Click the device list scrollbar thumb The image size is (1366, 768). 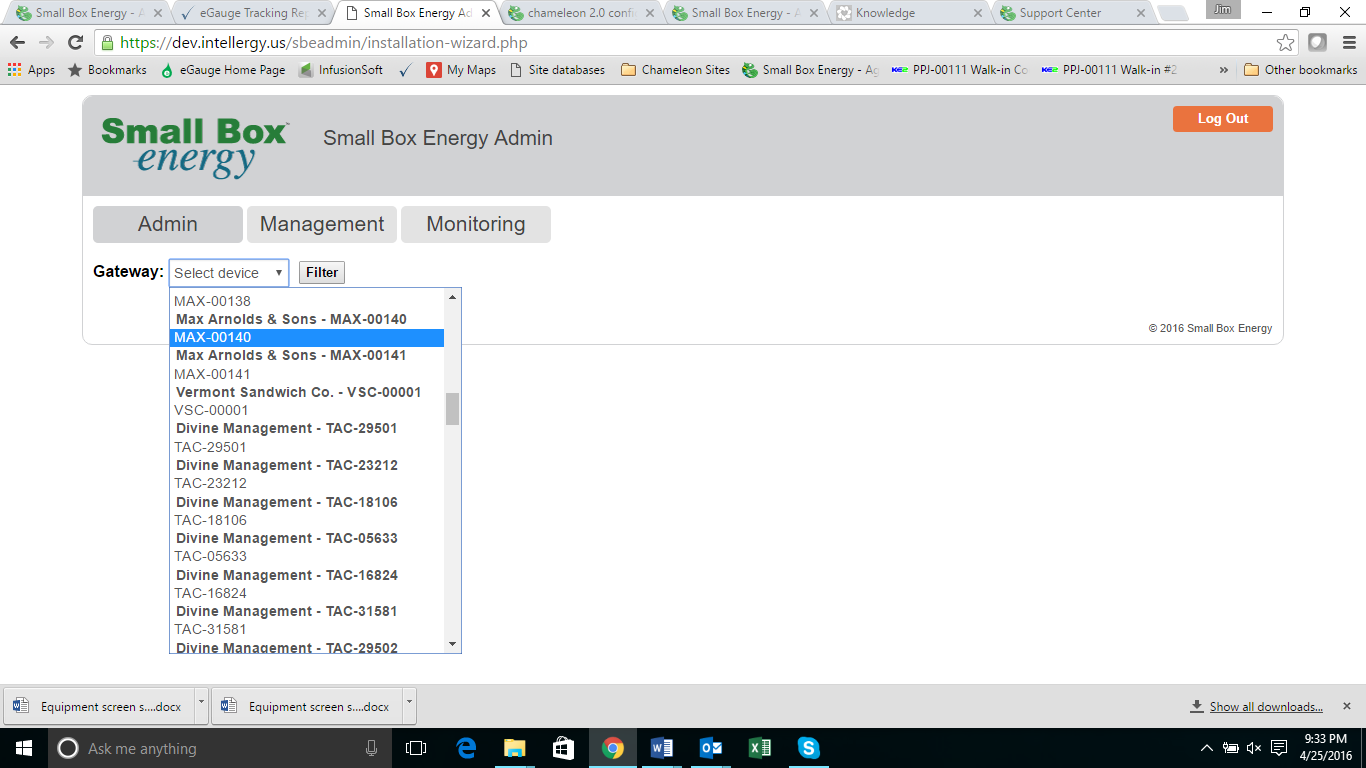(453, 409)
